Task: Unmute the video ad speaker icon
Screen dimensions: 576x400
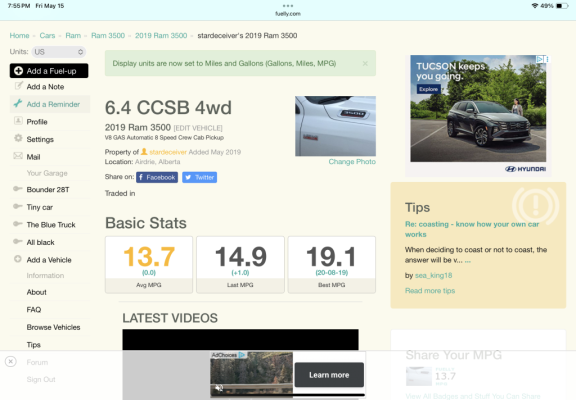Action: pos(219,388)
